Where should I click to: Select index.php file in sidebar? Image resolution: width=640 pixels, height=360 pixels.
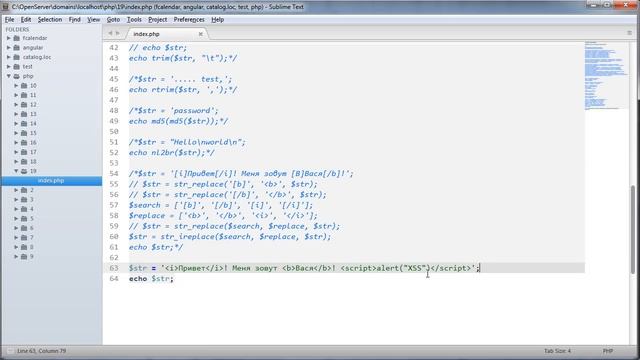pyautogui.click(x=51, y=180)
